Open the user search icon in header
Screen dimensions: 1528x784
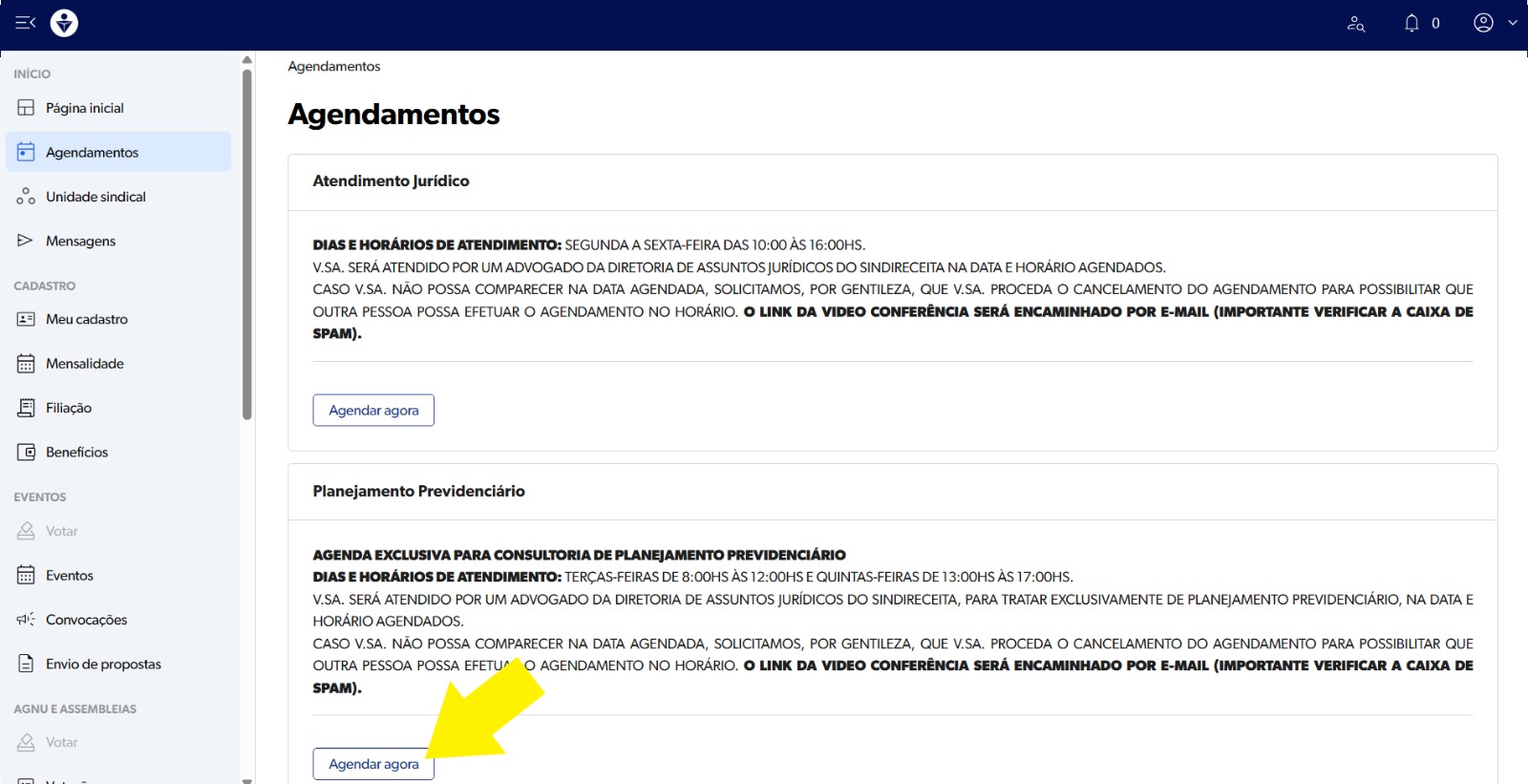pyautogui.click(x=1355, y=24)
